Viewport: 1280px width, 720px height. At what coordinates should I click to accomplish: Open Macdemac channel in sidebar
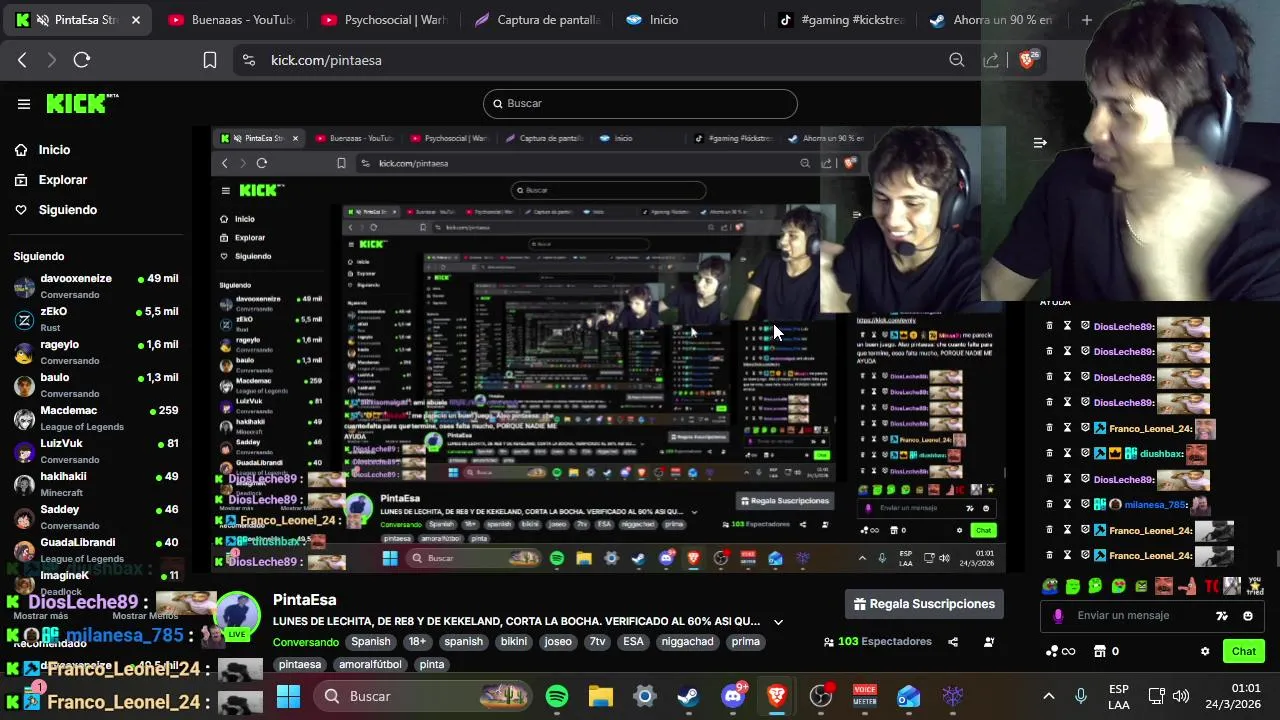96,418
